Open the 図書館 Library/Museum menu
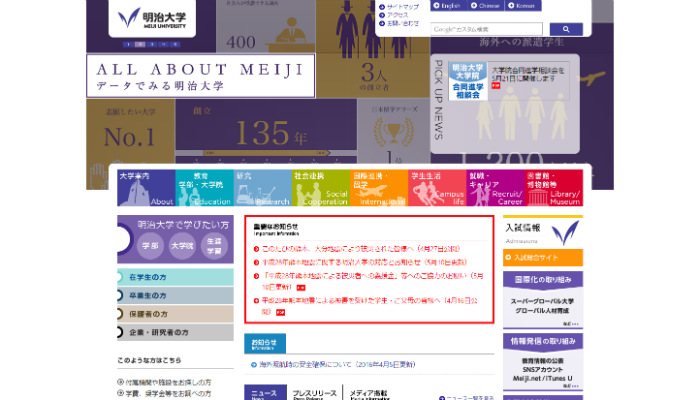 point(554,188)
